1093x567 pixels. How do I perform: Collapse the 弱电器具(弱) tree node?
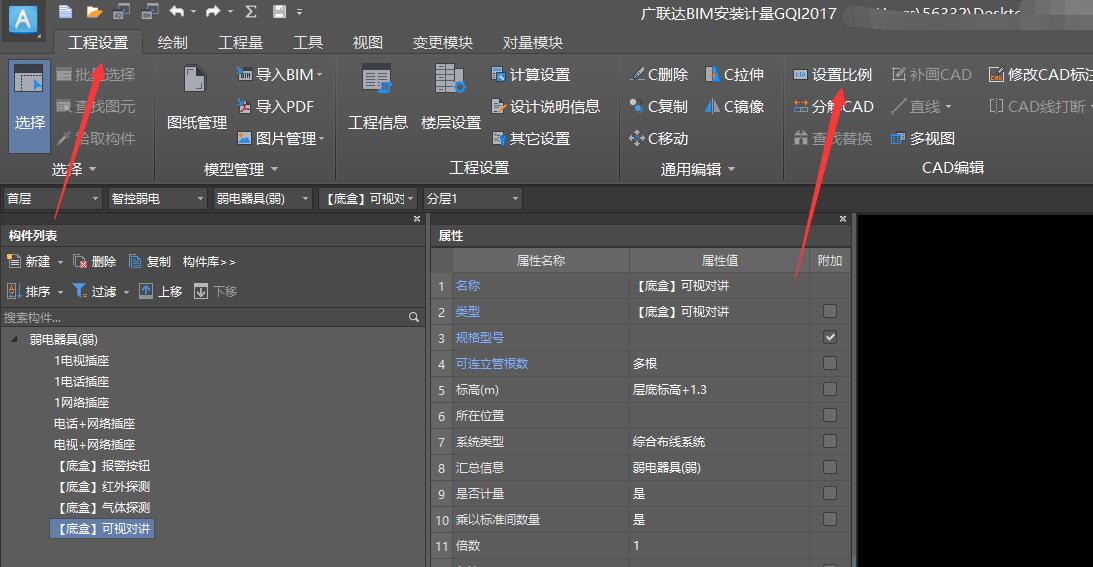pyautogui.click(x=15, y=340)
